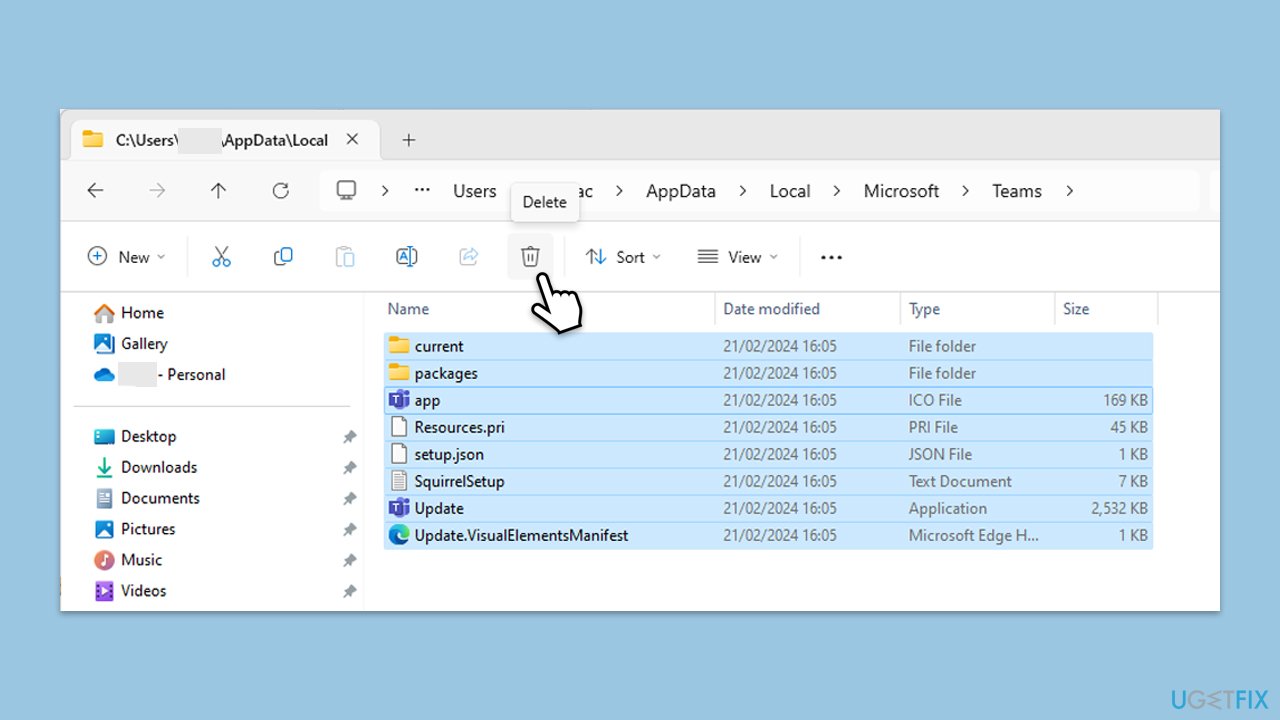Click the Paste clipboard icon
Screen dimensions: 1280x720
(x=345, y=257)
